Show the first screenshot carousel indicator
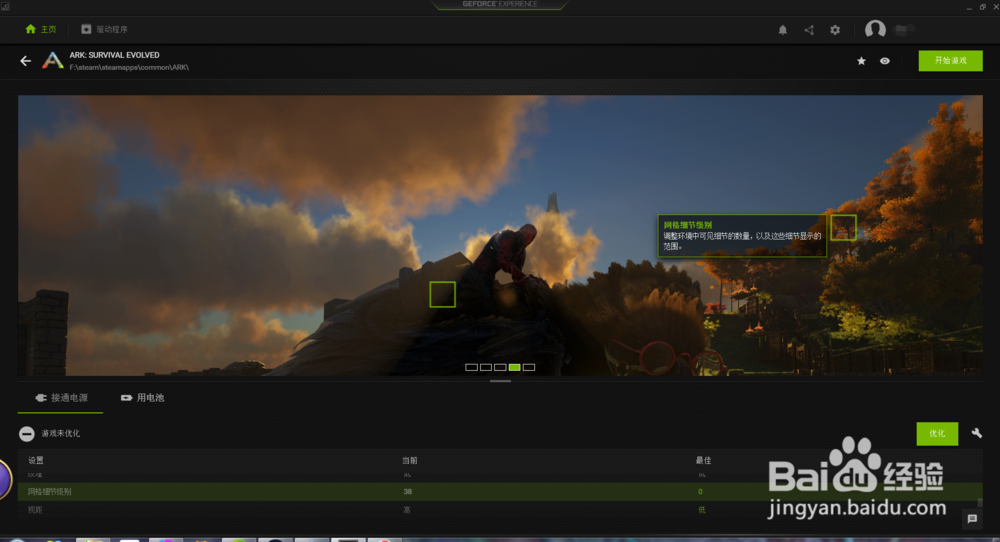 [471, 367]
